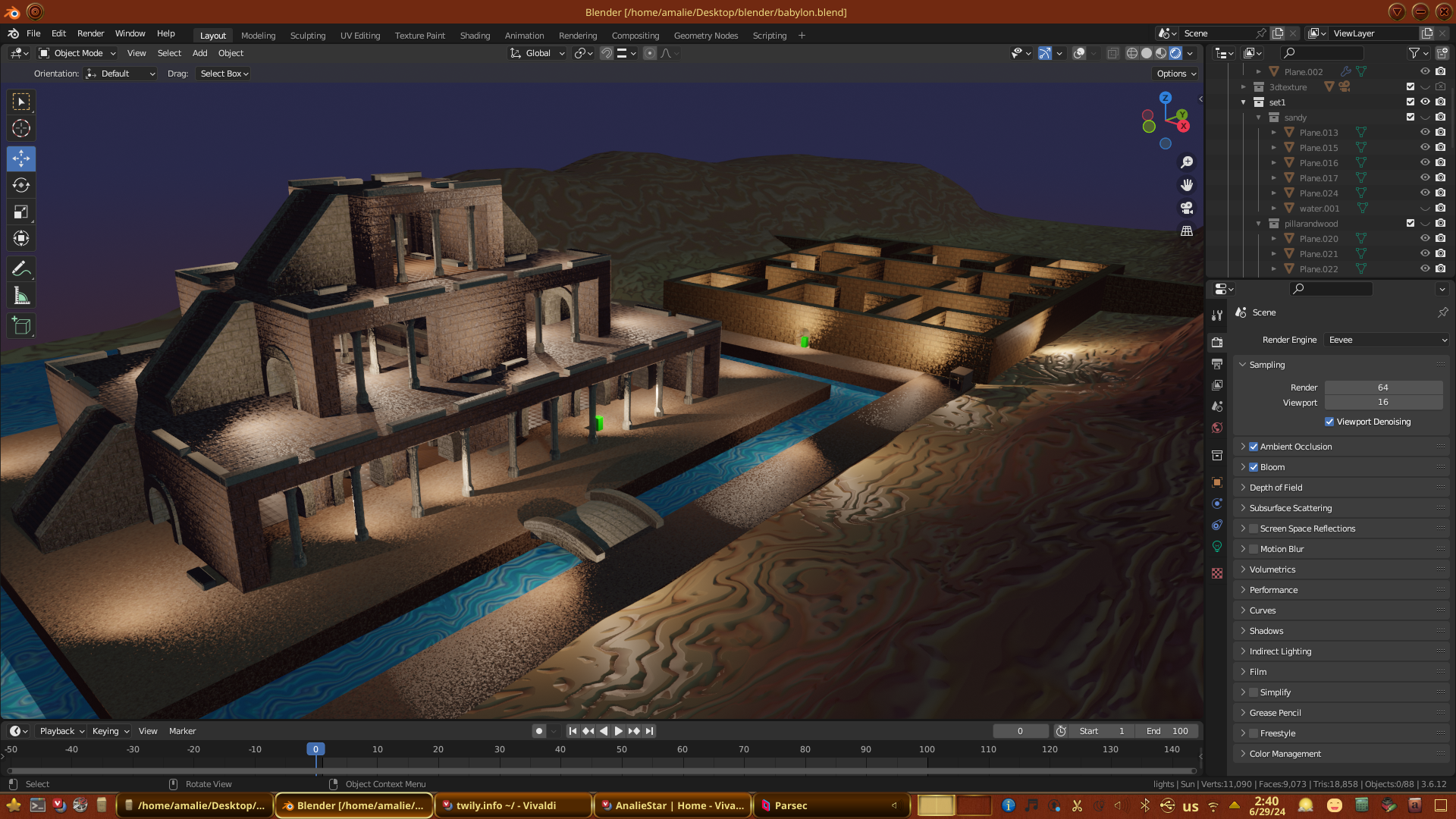1456x819 pixels.
Task: Select the Move tool in toolbar
Action: pos(21,158)
